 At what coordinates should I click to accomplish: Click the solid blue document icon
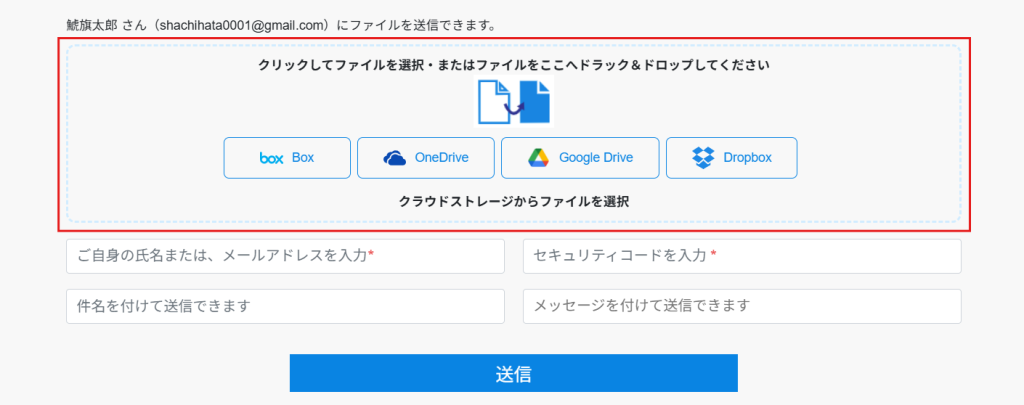point(537,101)
